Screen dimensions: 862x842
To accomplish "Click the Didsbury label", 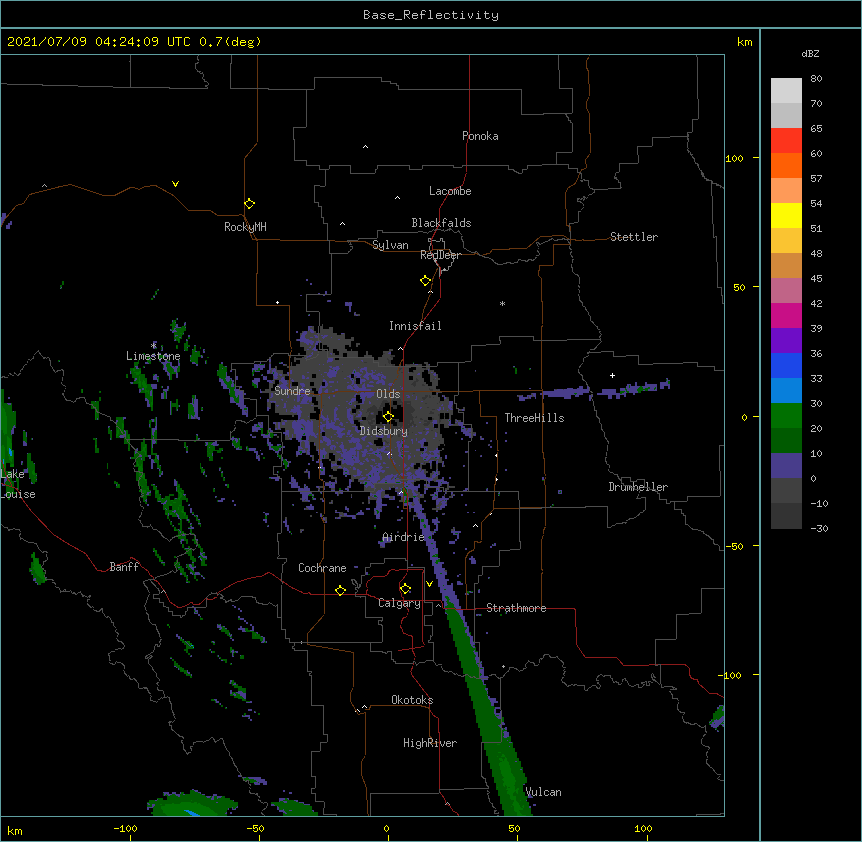I will 384,431.
